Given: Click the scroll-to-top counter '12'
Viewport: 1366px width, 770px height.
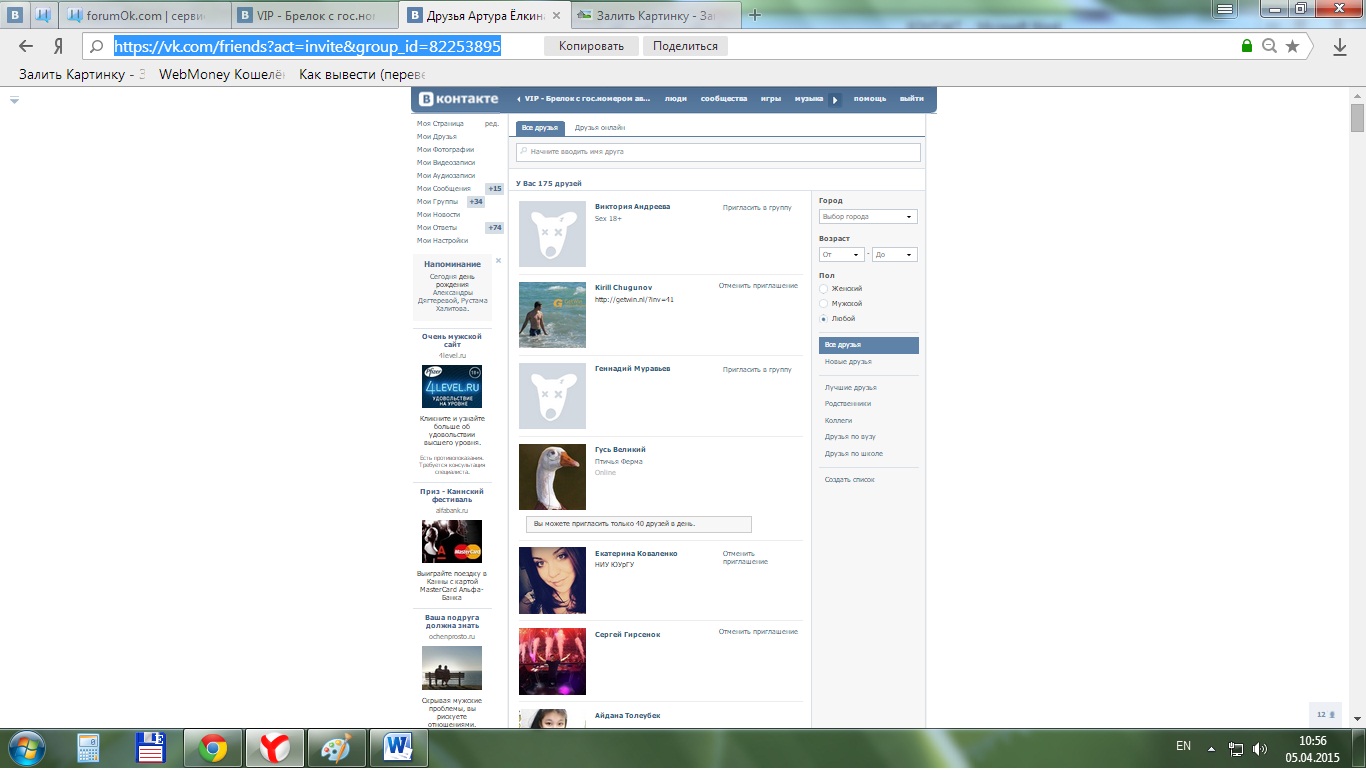Looking at the screenshot, I should 1325,715.
